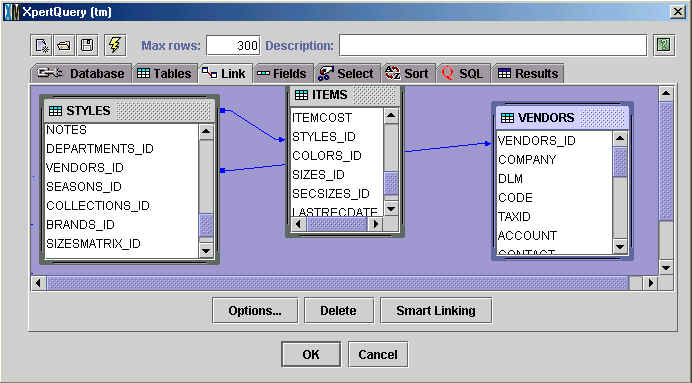
Task: Switch to the Tables tab
Action: tap(164, 73)
